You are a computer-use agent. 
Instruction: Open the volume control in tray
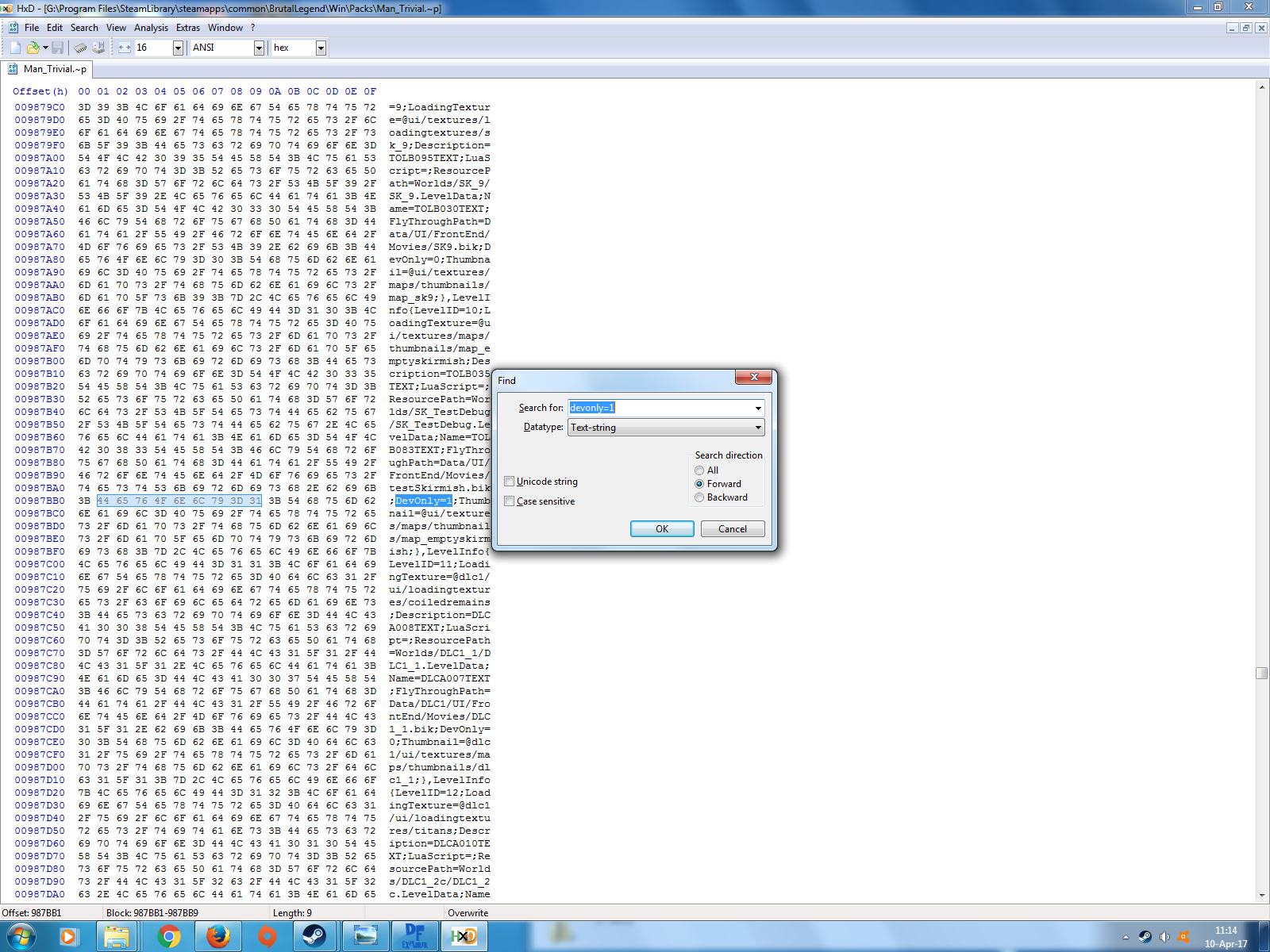[1164, 937]
